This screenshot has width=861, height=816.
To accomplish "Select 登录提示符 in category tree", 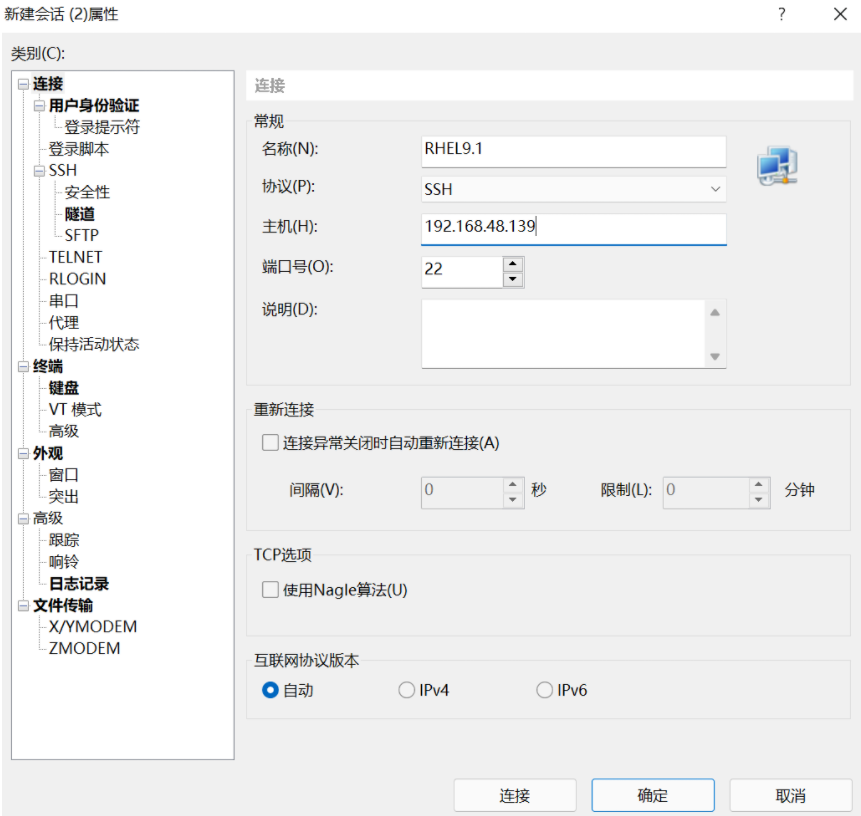I will coord(102,127).
